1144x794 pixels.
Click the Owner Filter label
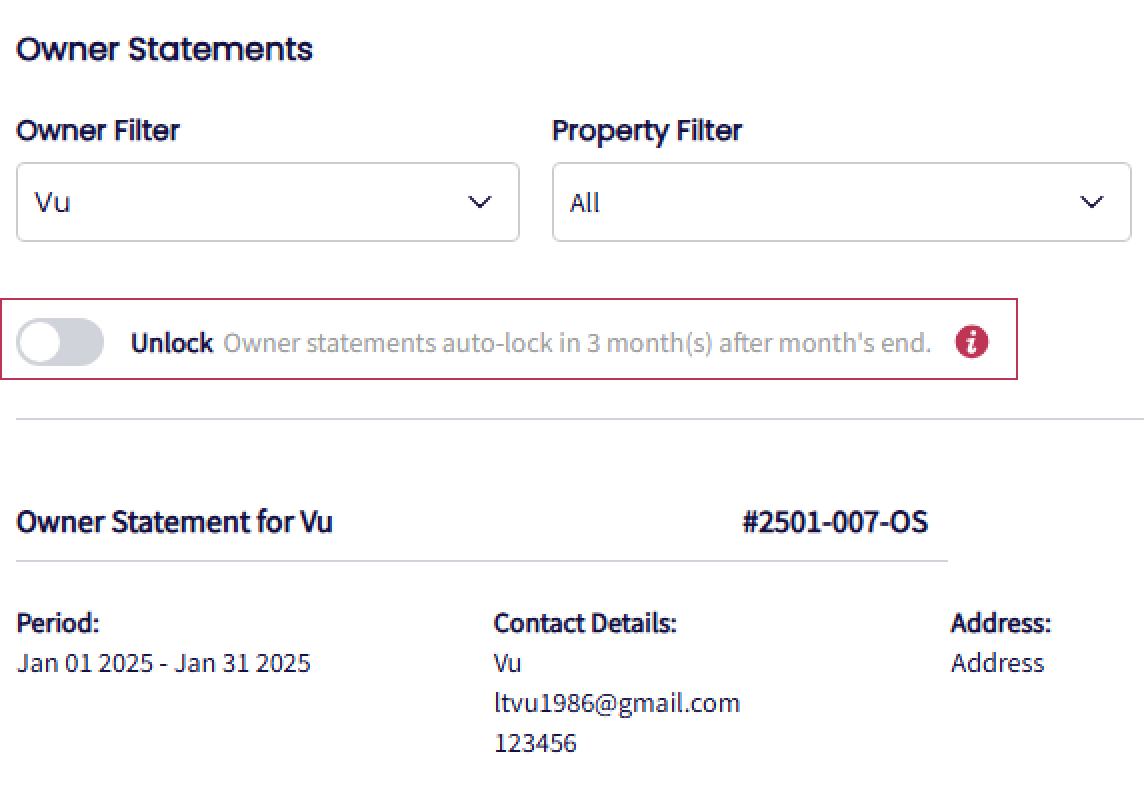(98, 130)
